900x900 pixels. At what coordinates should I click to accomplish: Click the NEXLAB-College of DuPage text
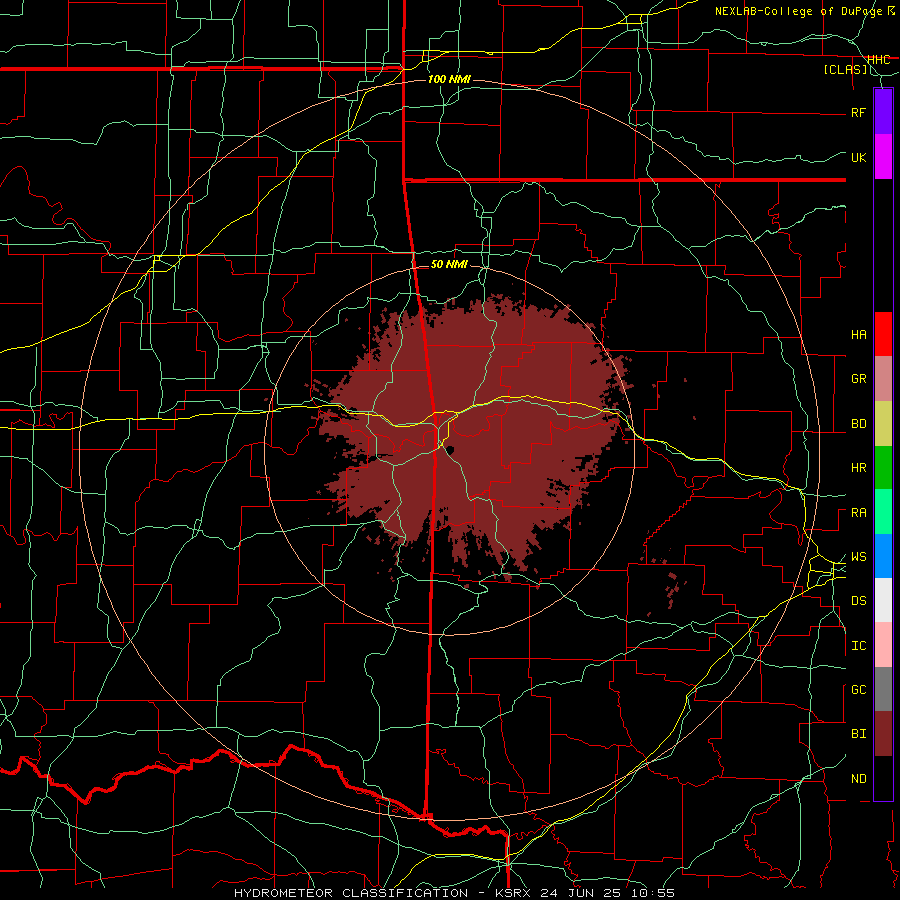click(800, 11)
